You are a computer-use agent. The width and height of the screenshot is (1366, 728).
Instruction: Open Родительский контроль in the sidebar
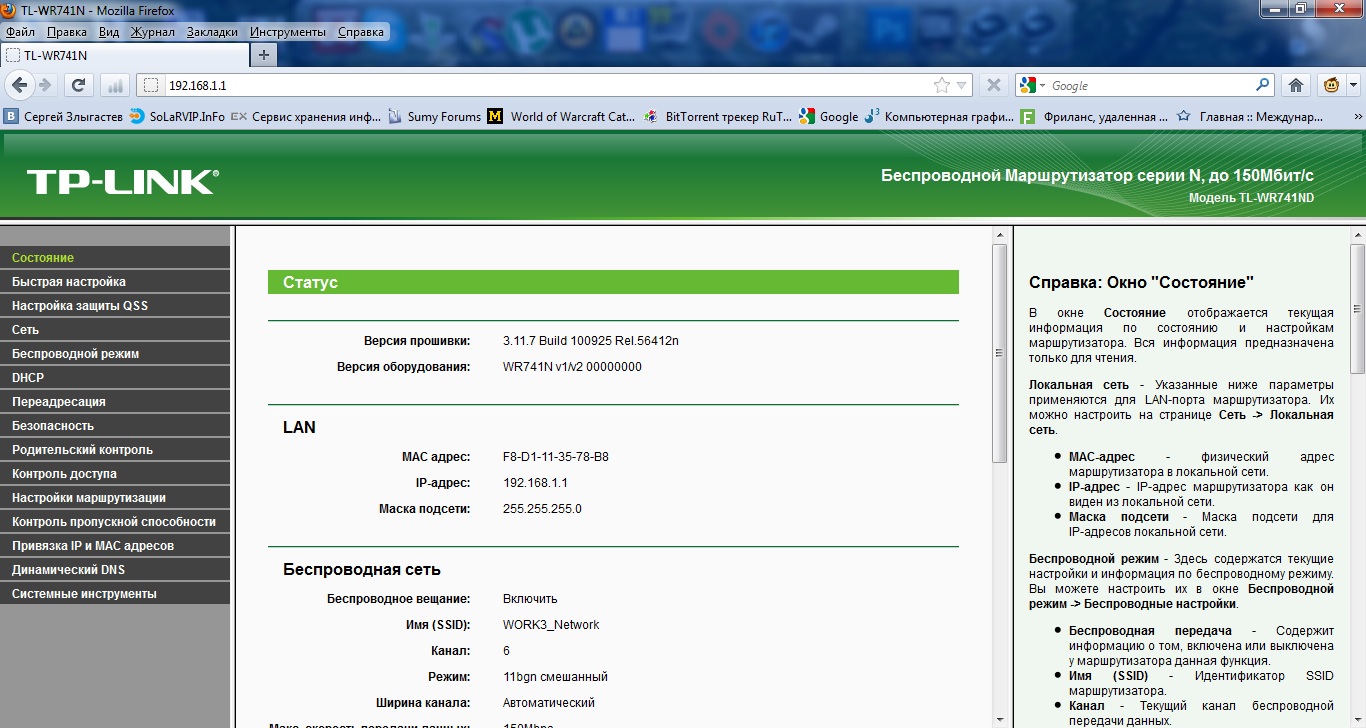click(82, 450)
